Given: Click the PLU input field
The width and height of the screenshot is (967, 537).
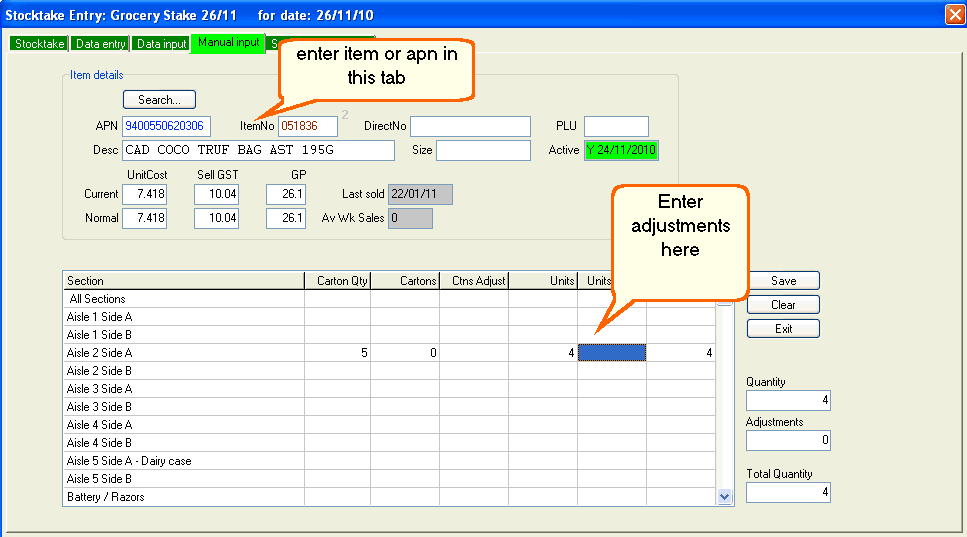Looking at the screenshot, I should pyautogui.click(x=616, y=126).
